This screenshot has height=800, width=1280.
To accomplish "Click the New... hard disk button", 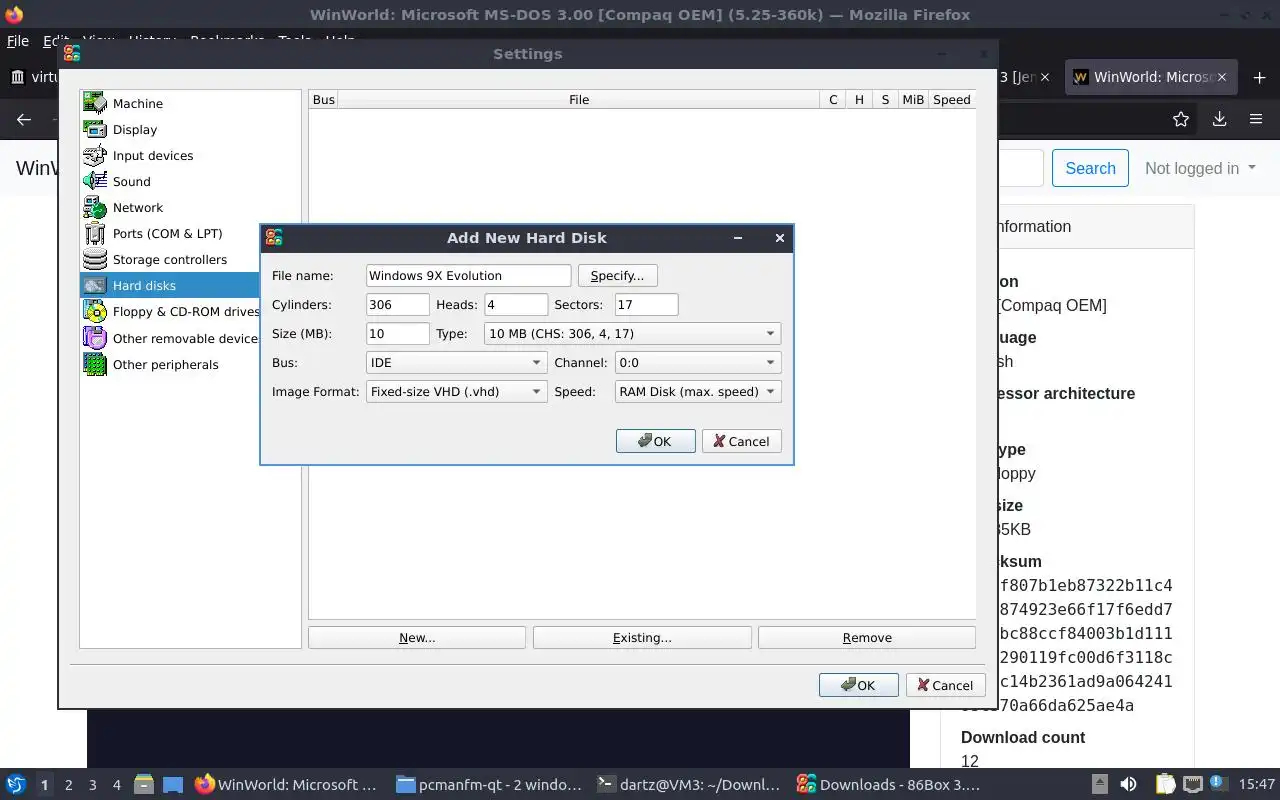I will click(417, 637).
